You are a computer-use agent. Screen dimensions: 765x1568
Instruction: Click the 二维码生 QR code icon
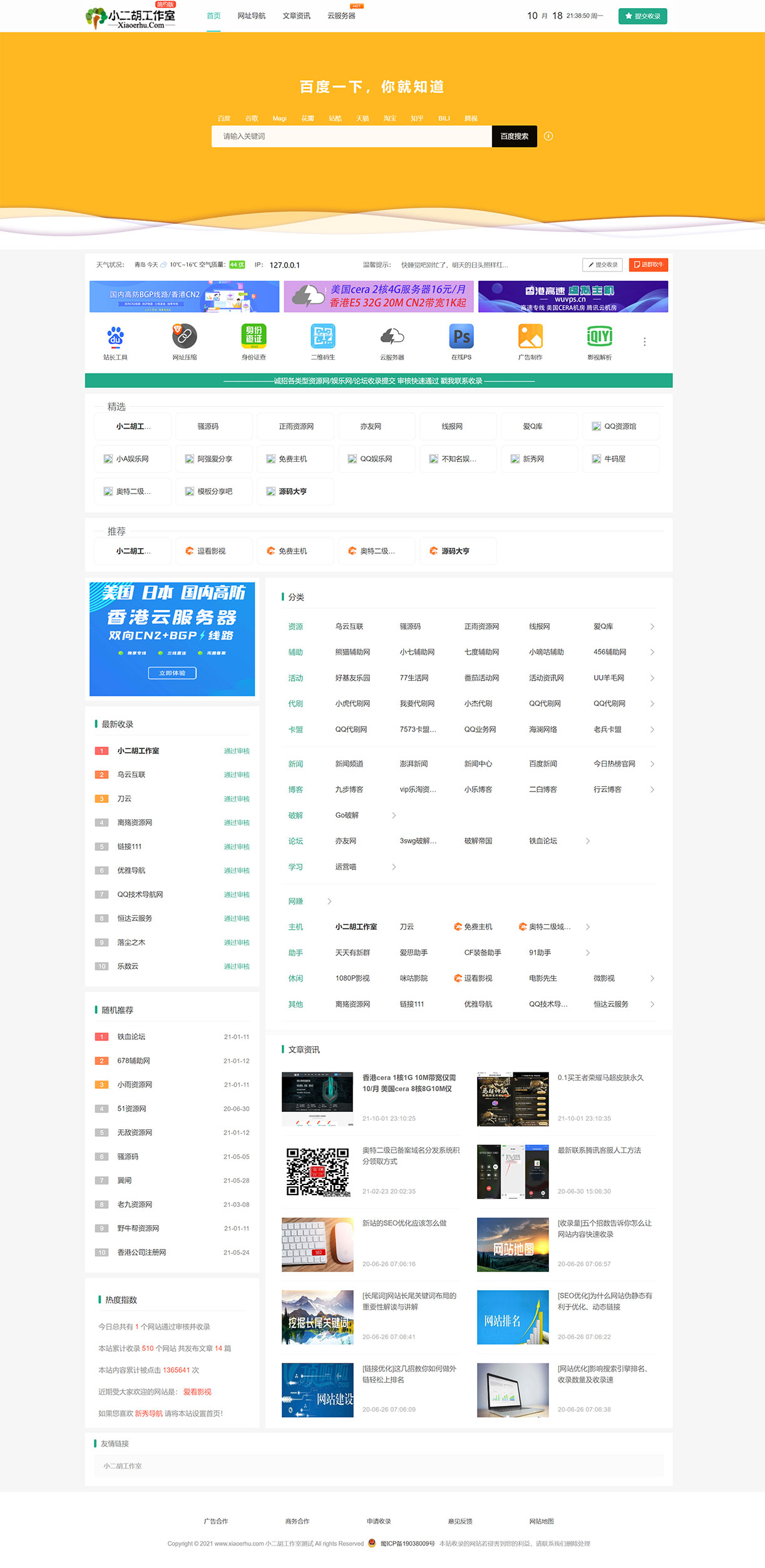323,337
